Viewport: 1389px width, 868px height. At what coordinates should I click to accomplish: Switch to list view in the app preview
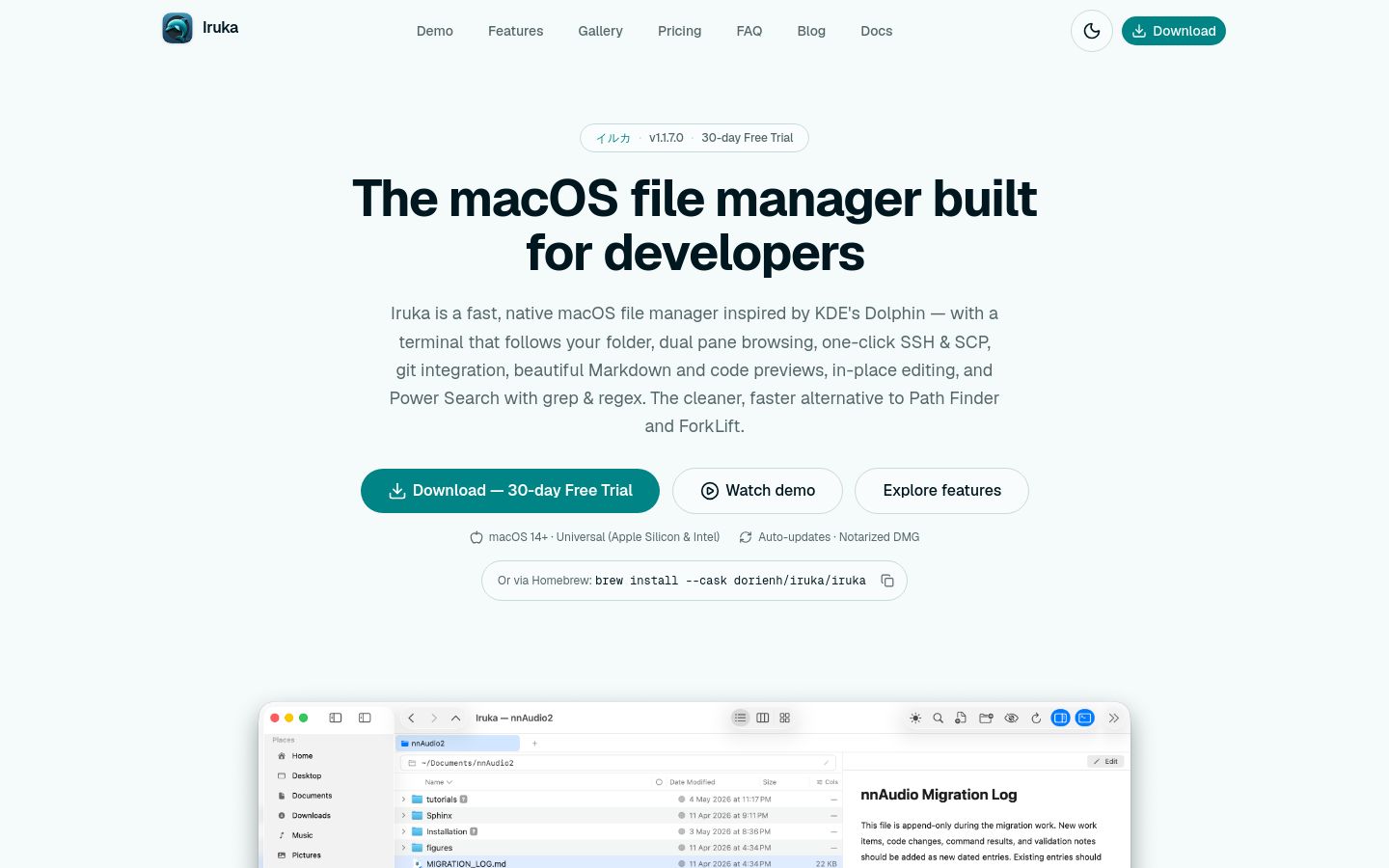click(x=740, y=718)
